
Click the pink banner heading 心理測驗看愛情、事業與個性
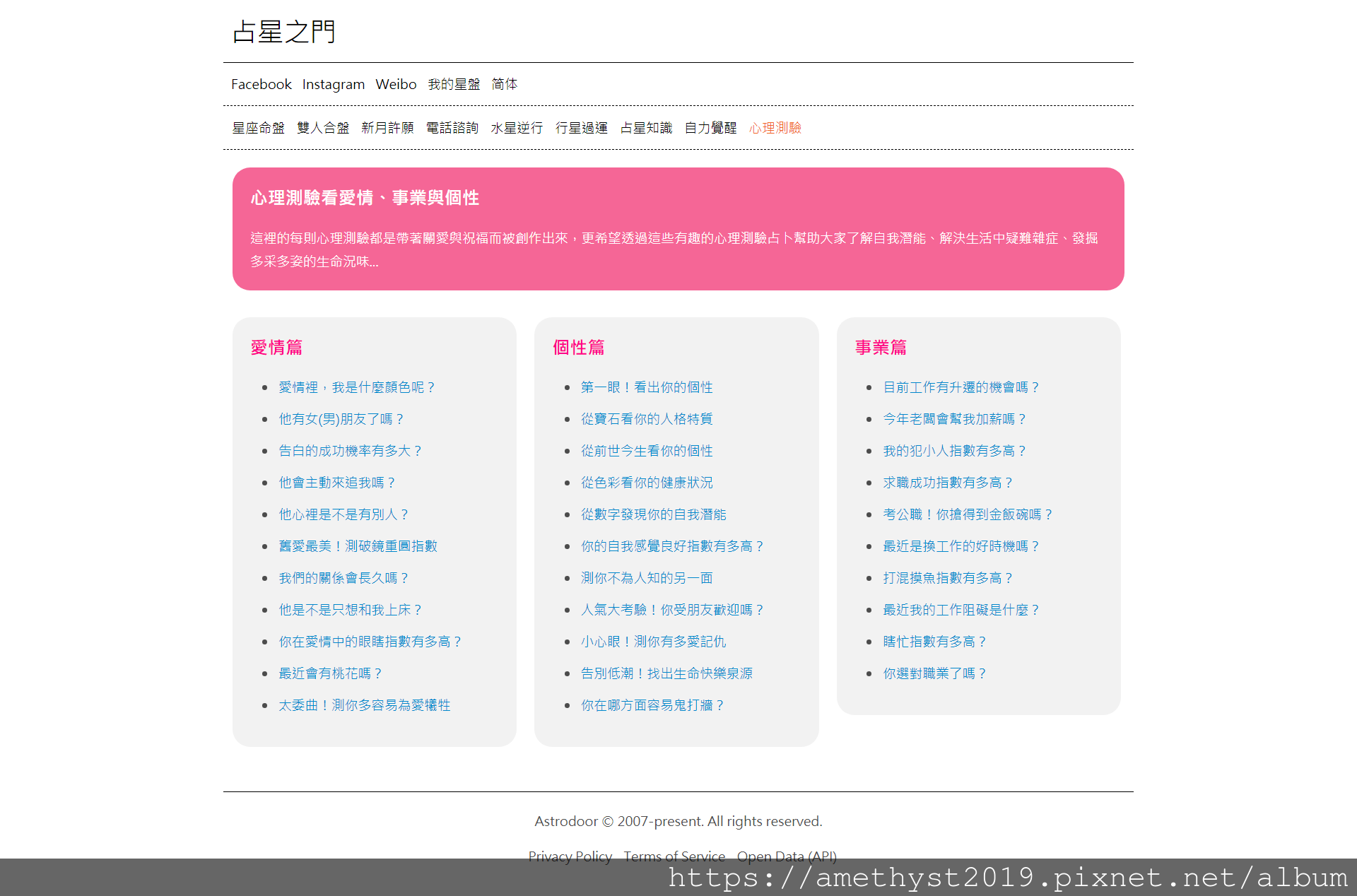365,198
